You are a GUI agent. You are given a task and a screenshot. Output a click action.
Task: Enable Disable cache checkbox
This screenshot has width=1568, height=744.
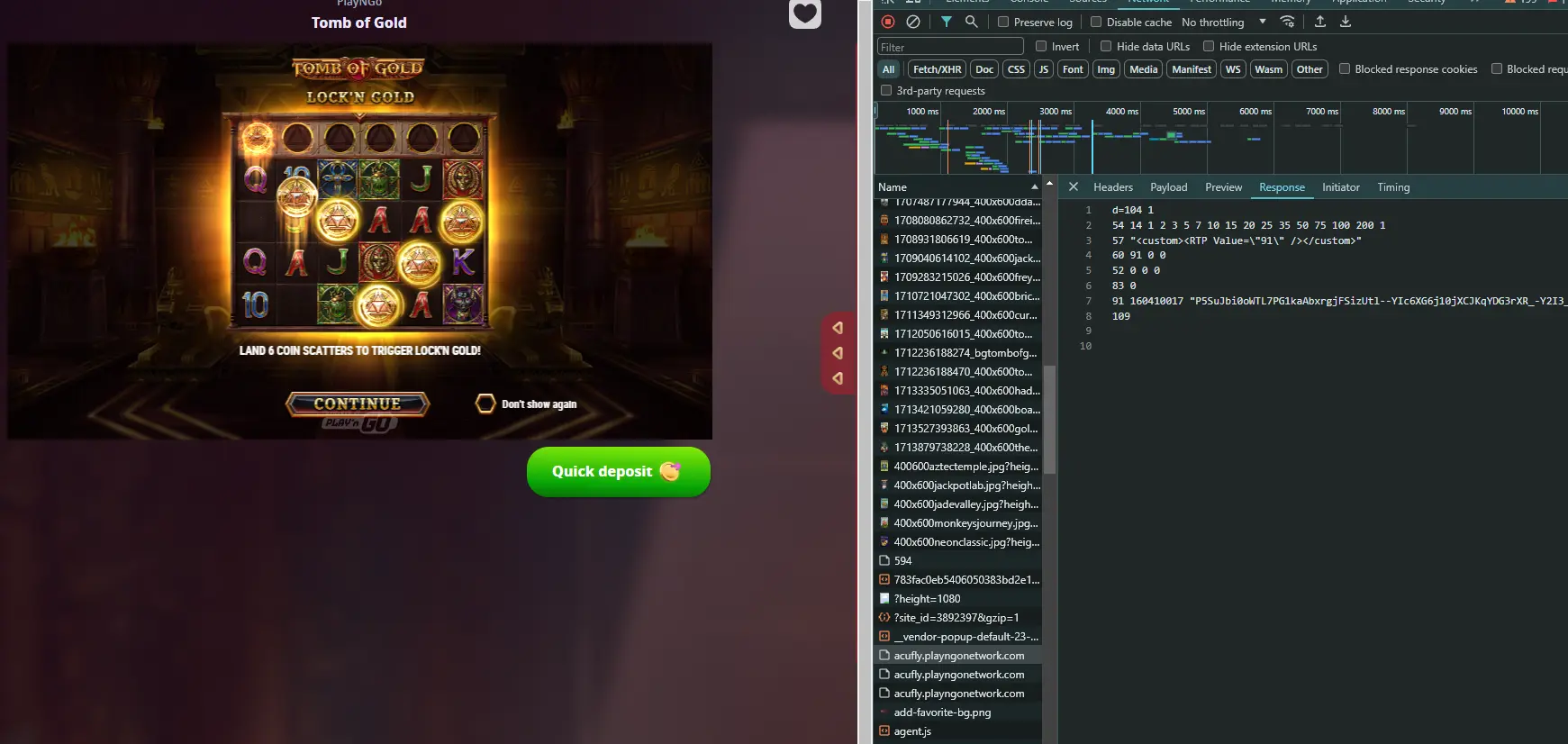pyautogui.click(x=1096, y=22)
